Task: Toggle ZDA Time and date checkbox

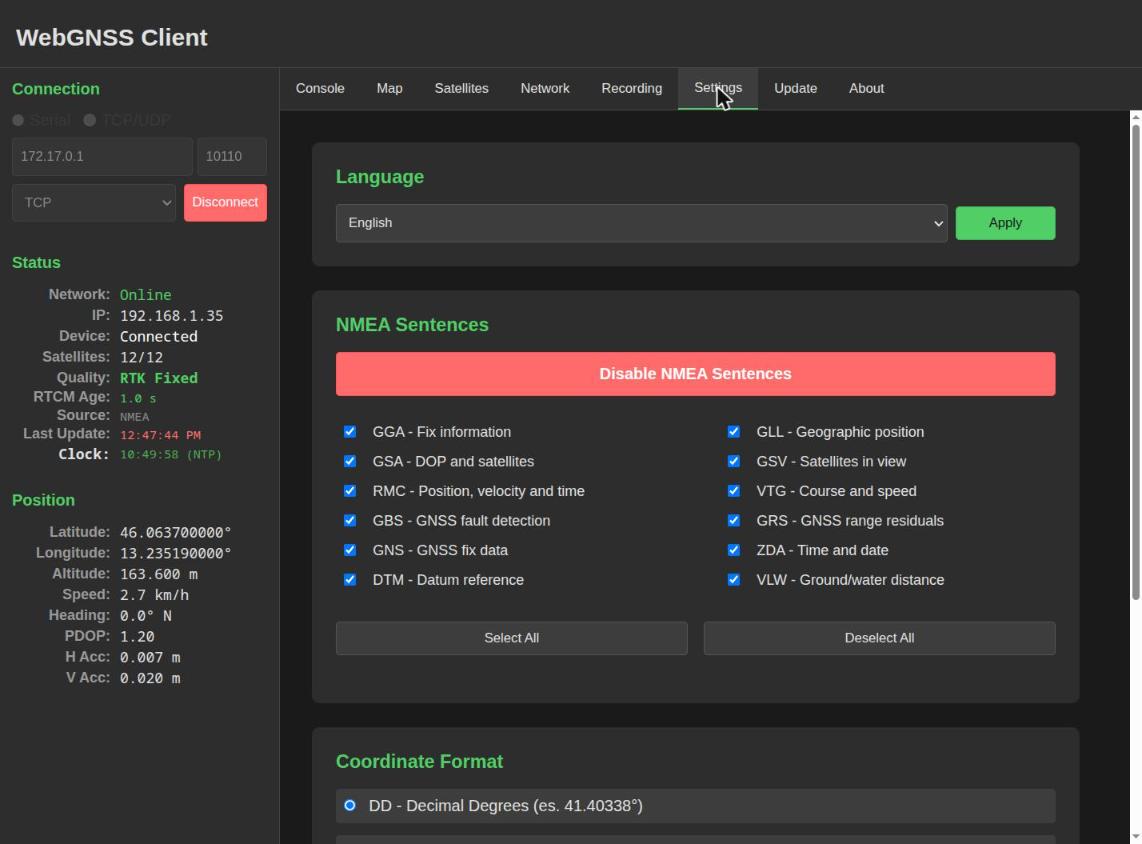Action: coord(734,551)
